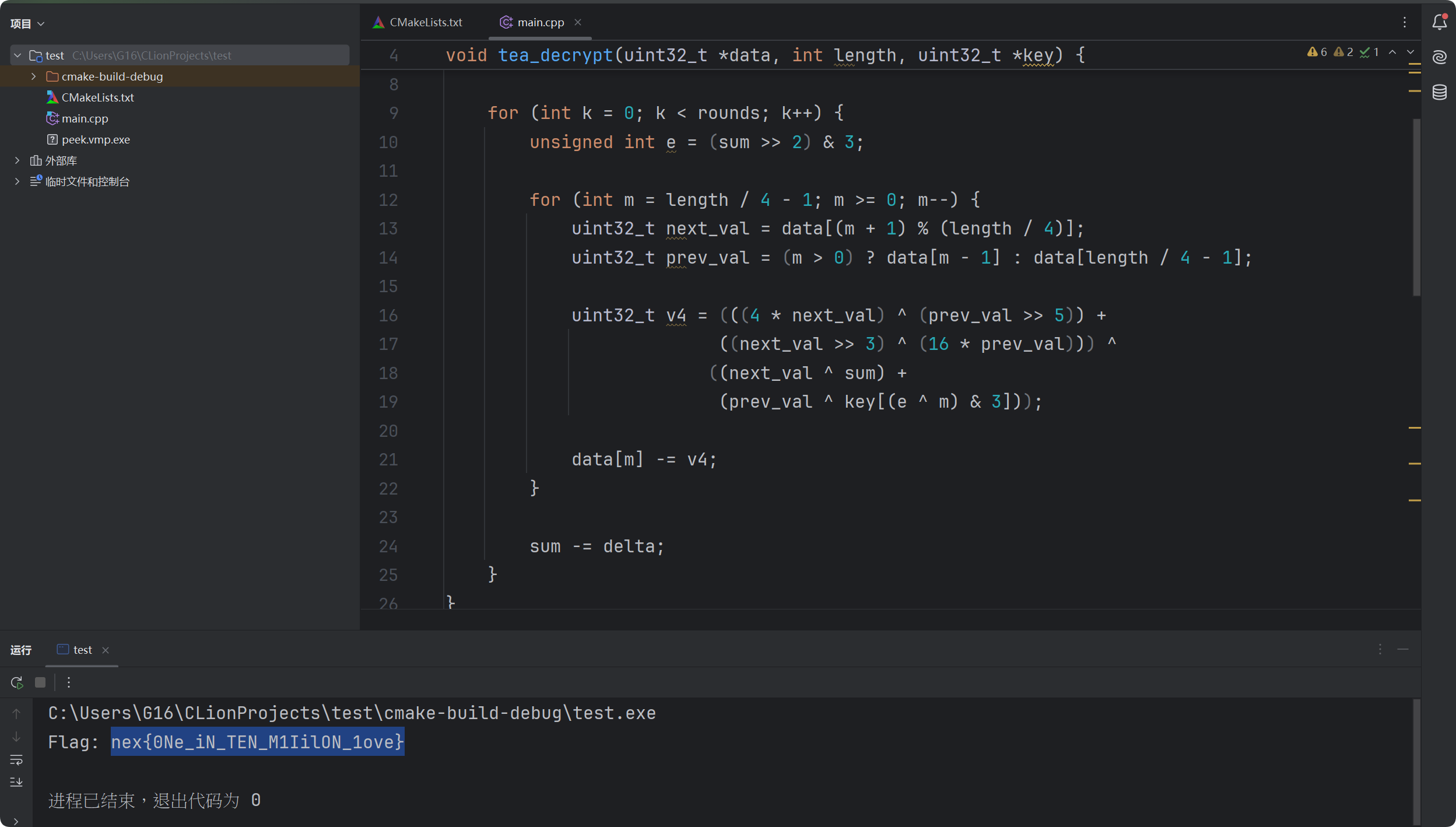Toggle scroll to end in the console
The height and width of the screenshot is (827, 1456).
tap(16, 782)
